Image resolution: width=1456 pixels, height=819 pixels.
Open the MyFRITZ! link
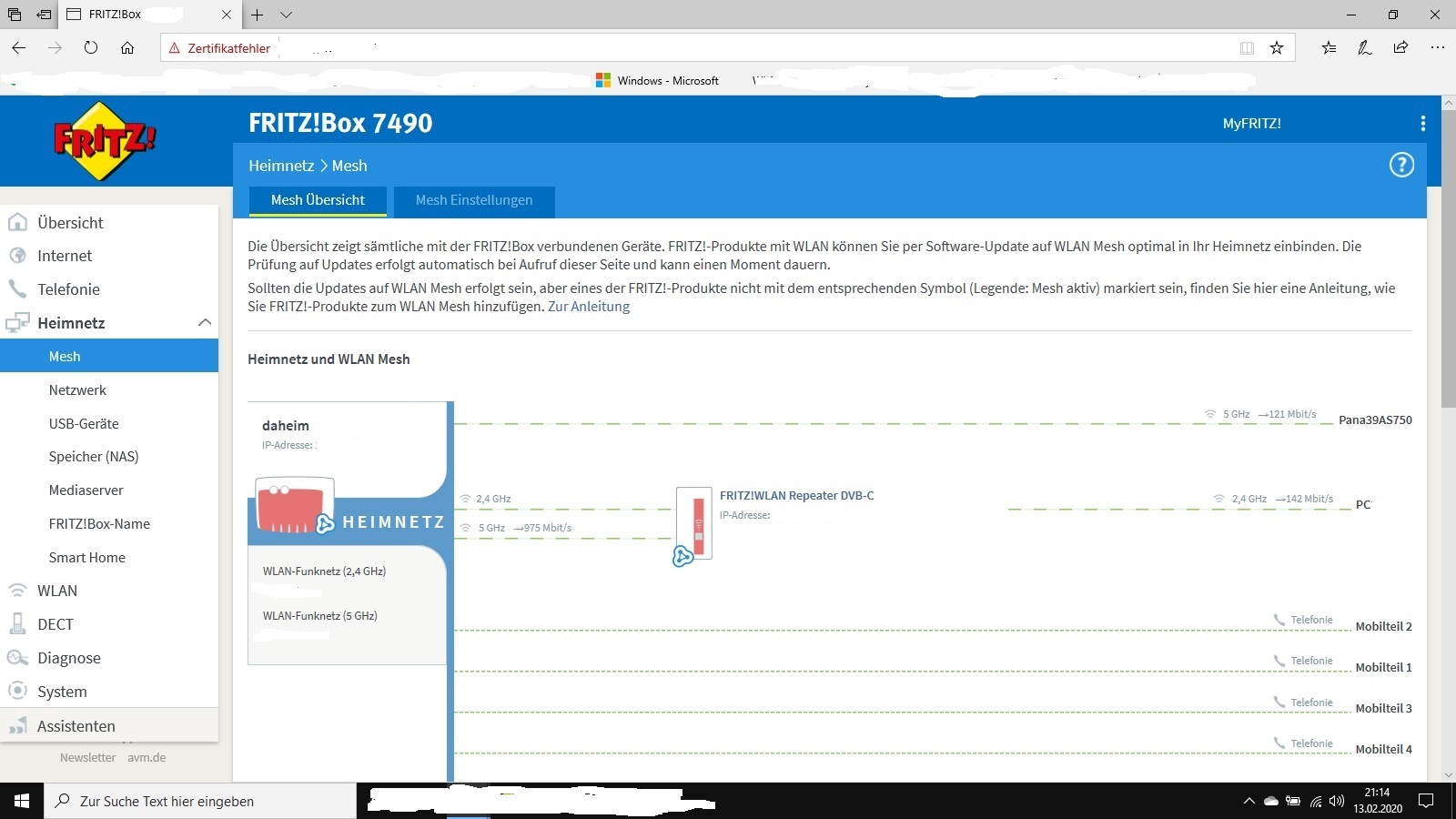pos(1251,123)
